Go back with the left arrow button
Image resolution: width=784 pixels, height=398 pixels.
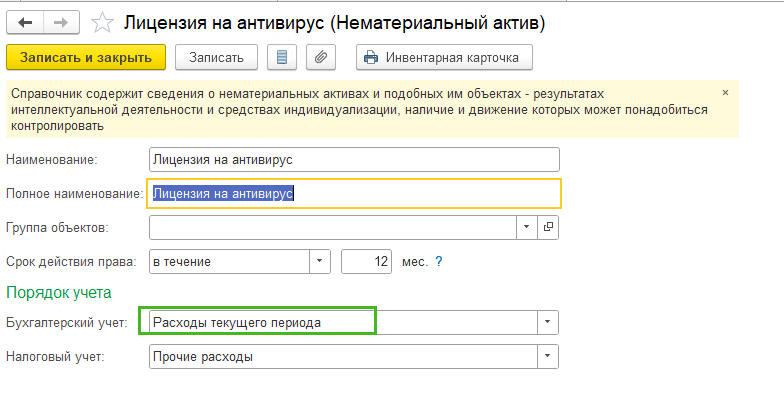25,23
